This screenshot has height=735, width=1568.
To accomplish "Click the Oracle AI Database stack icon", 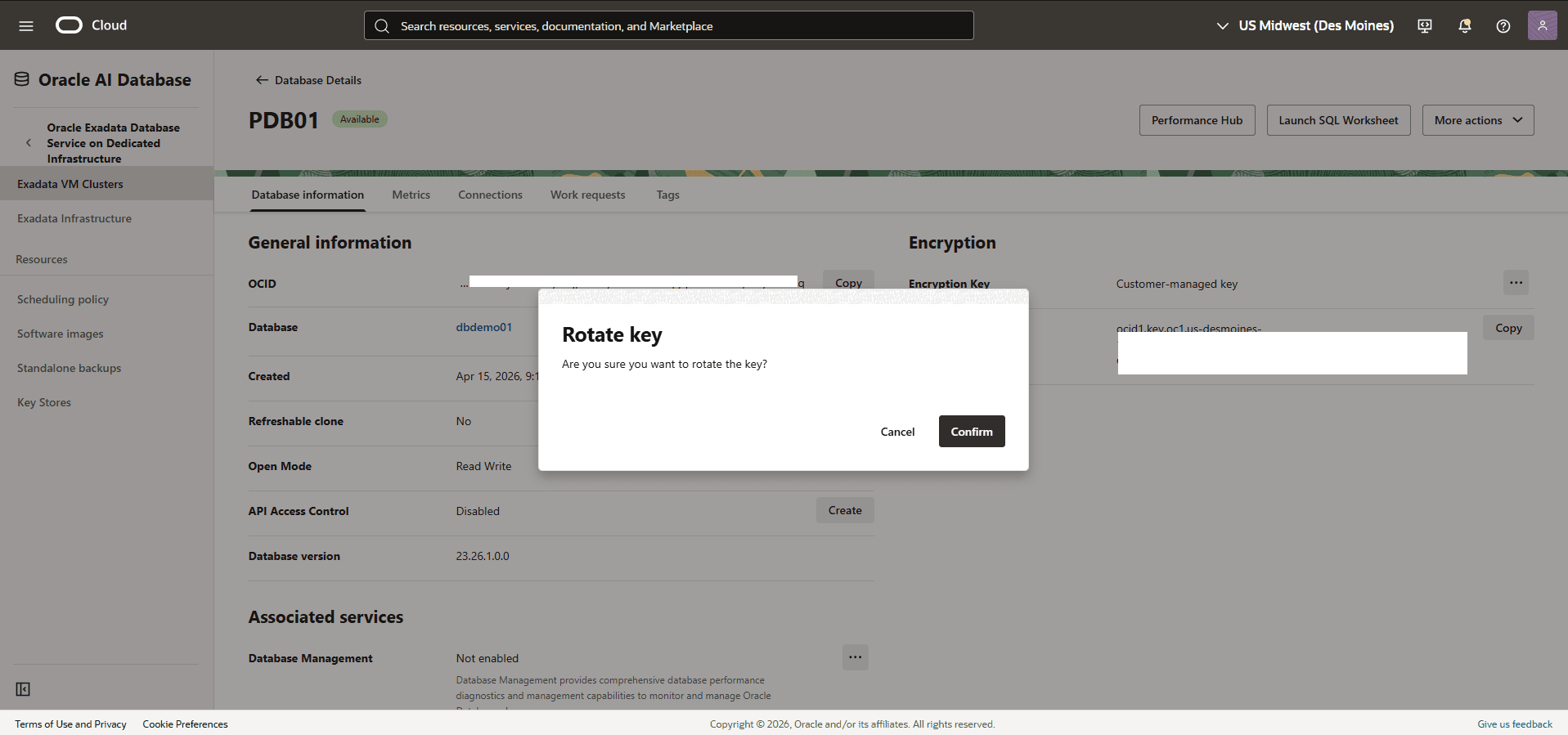I will coord(22,79).
